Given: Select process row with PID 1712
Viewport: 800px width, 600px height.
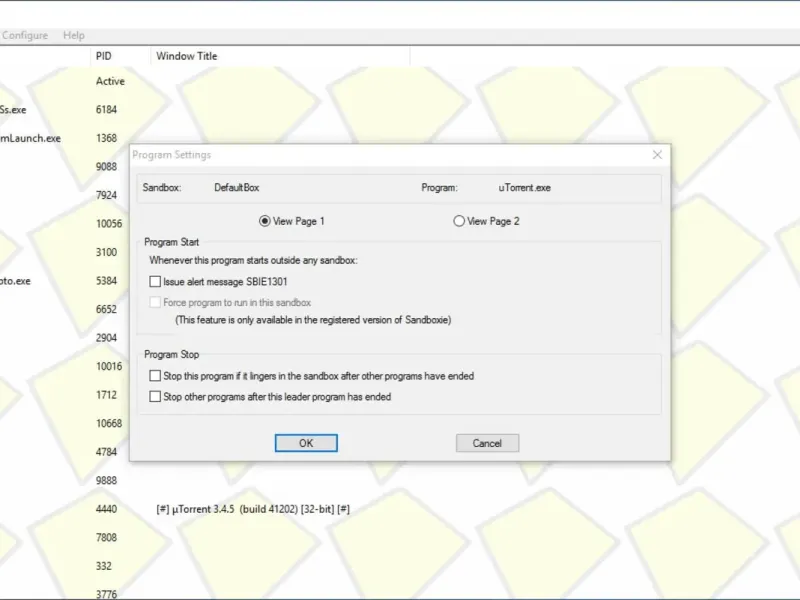Looking at the screenshot, I should point(106,394).
